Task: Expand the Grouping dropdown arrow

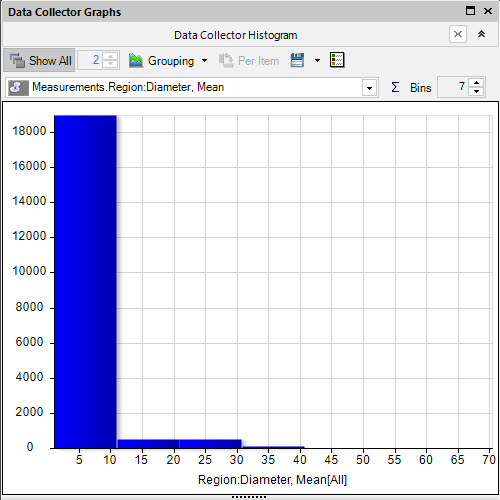Action: pos(204,61)
